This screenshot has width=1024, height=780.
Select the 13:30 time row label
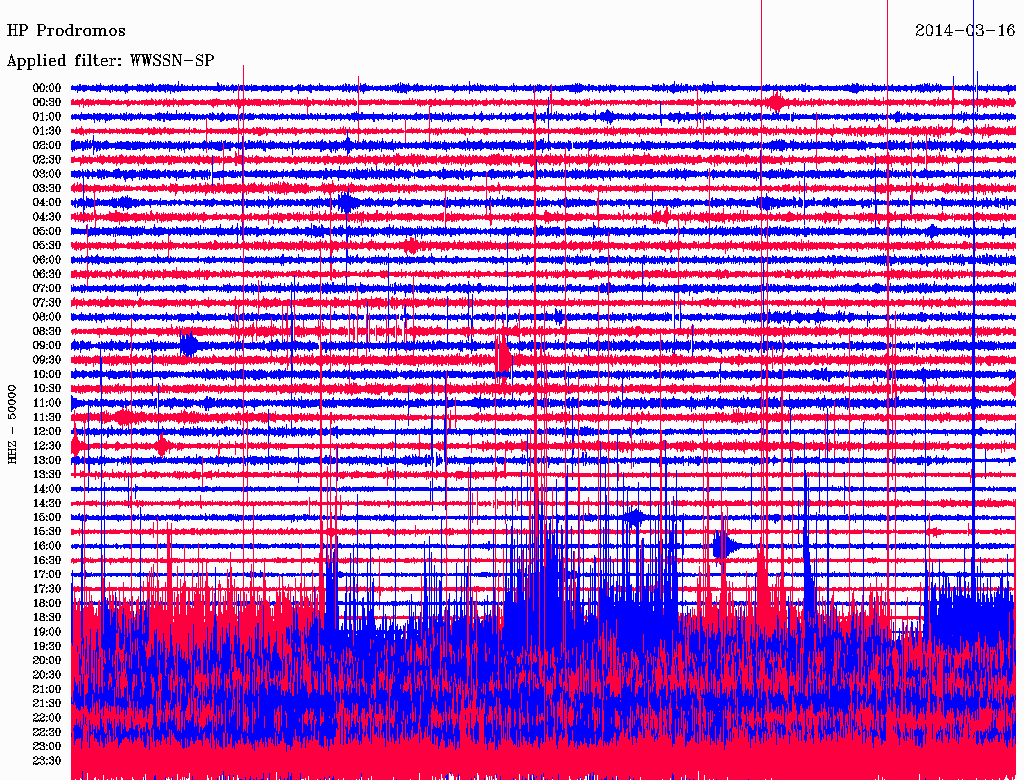click(x=47, y=474)
